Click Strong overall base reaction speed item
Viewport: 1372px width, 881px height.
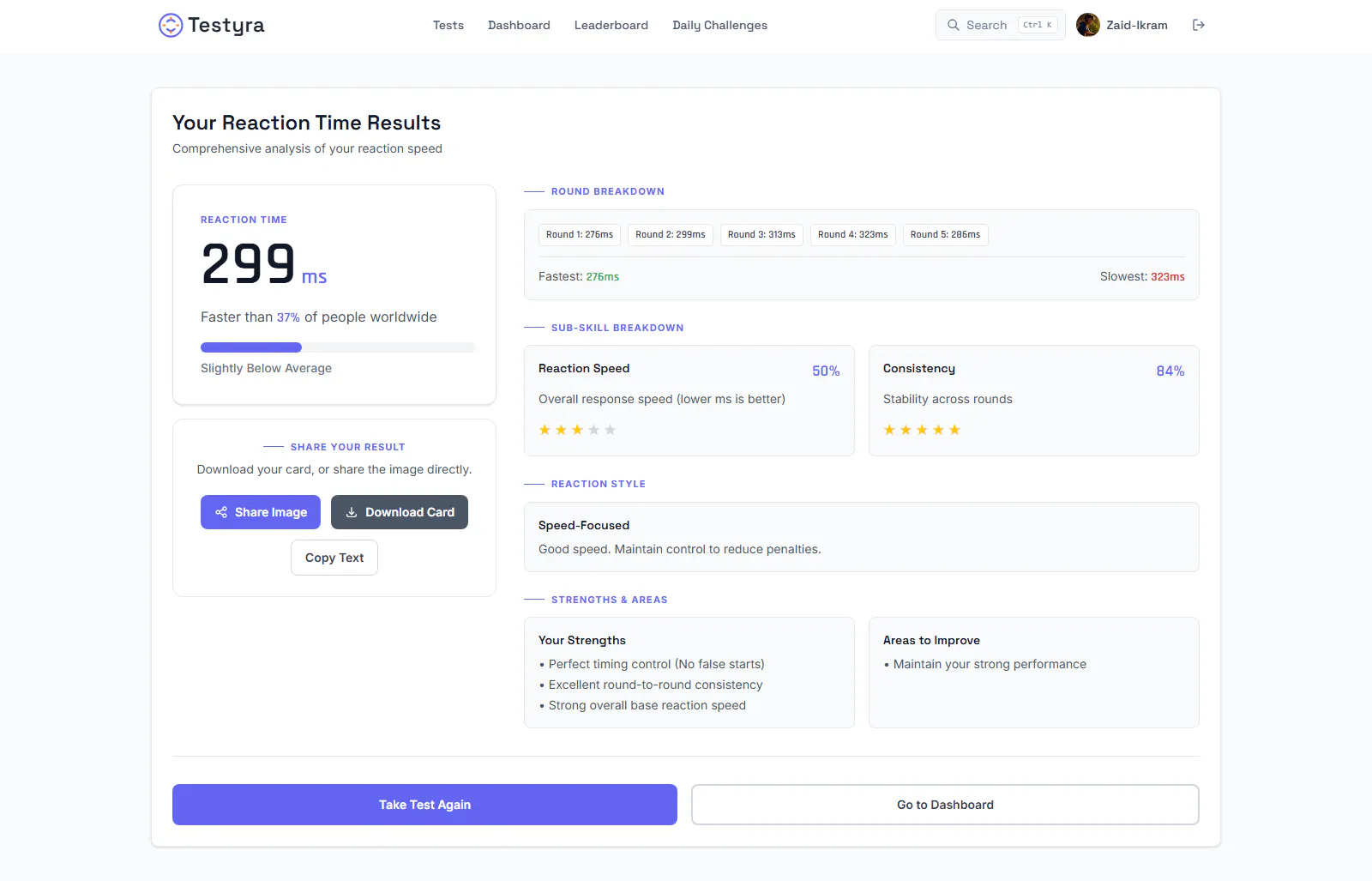tap(647, 705)
